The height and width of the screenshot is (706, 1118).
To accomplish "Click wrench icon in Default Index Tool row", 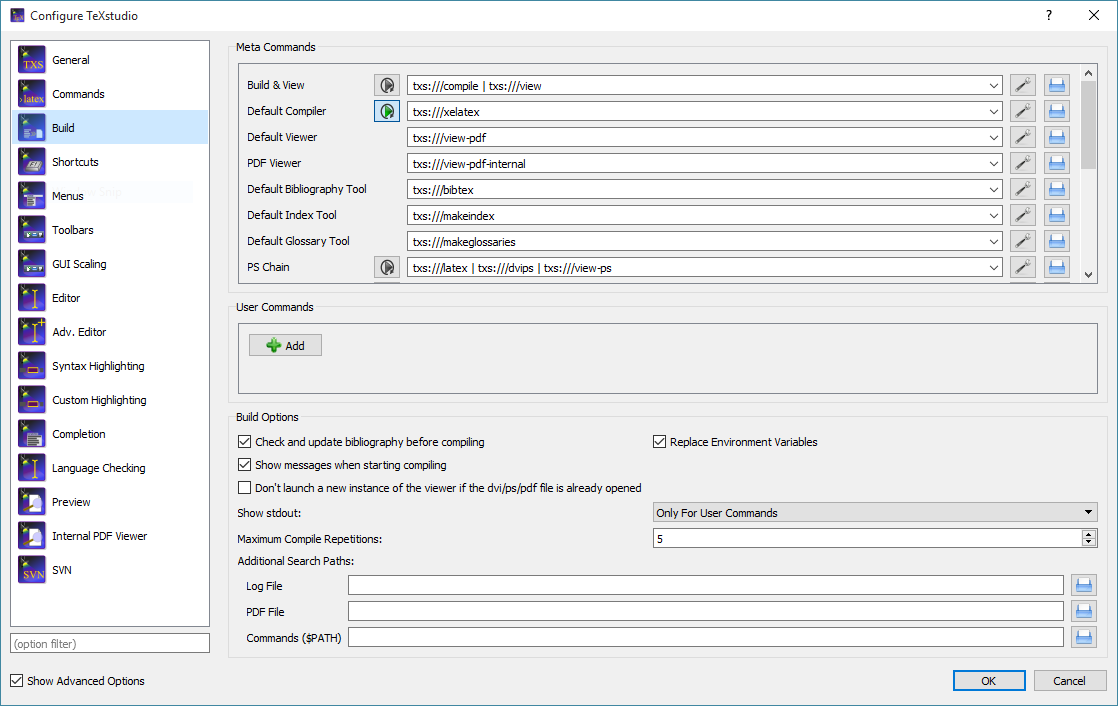I will [x=1023, y=215].
